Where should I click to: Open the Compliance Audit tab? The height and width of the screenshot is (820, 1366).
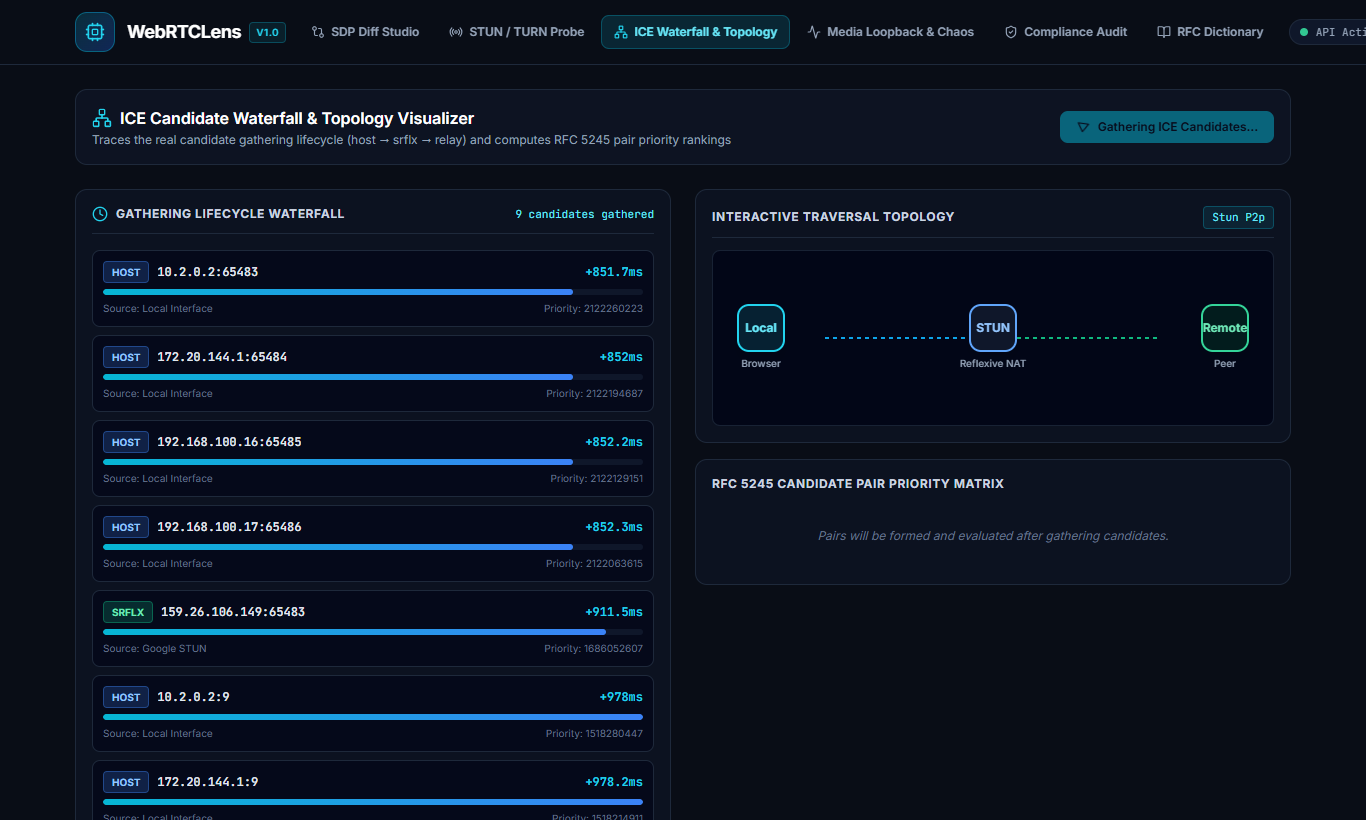coord(1066,32)
